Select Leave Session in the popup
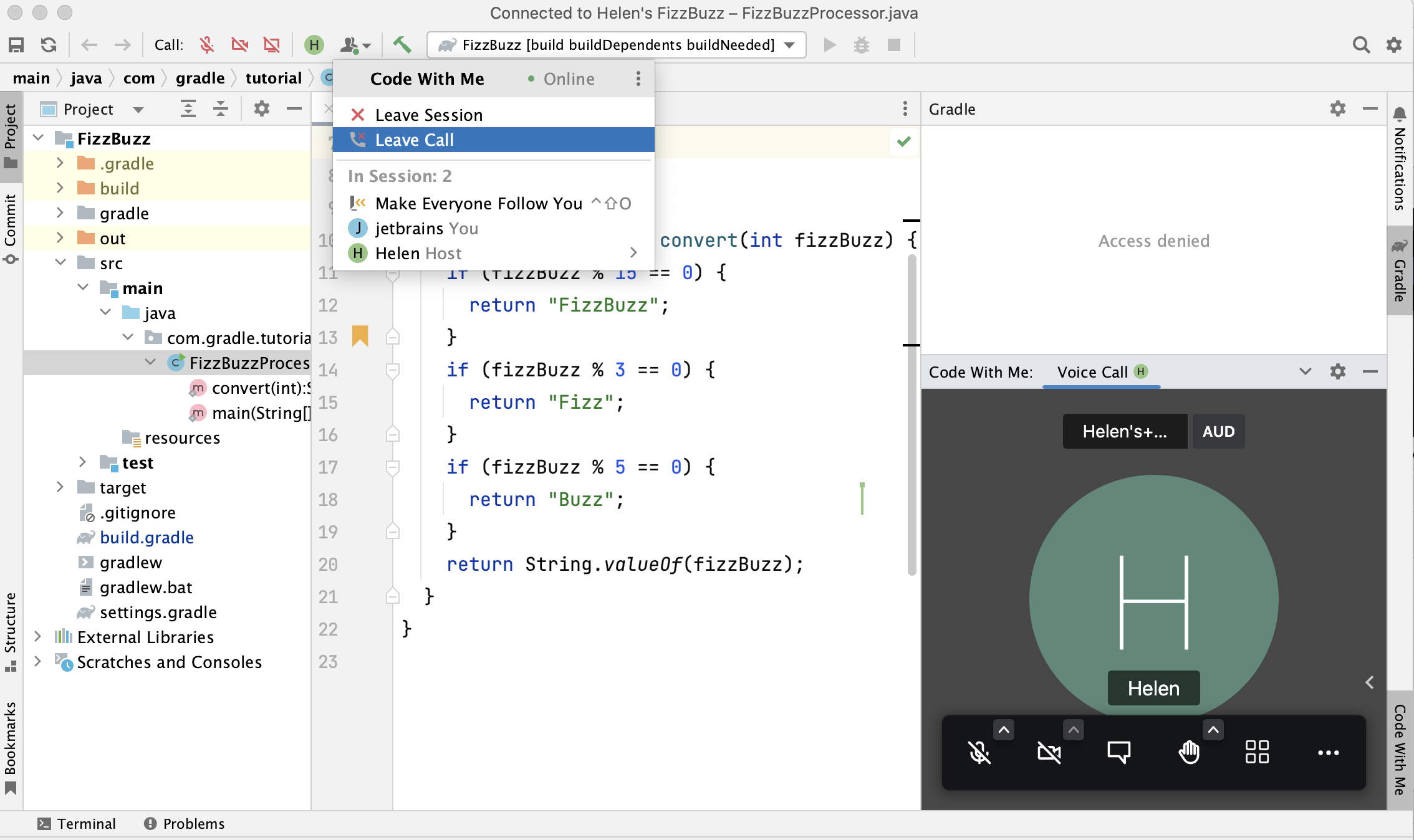 click(493, 115)
